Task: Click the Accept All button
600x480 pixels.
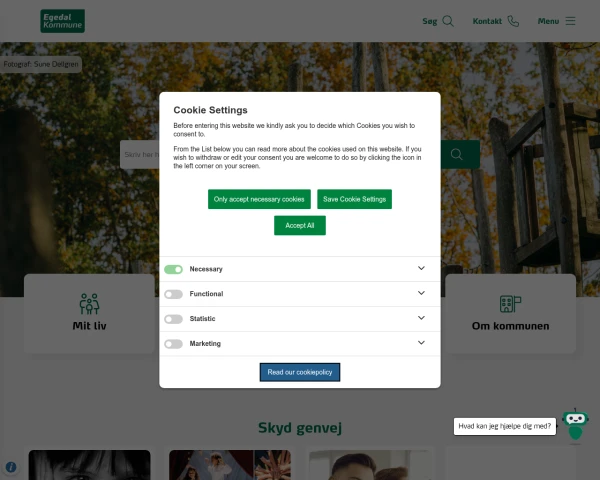Action: pyautogui.click(x=300, y=225)
